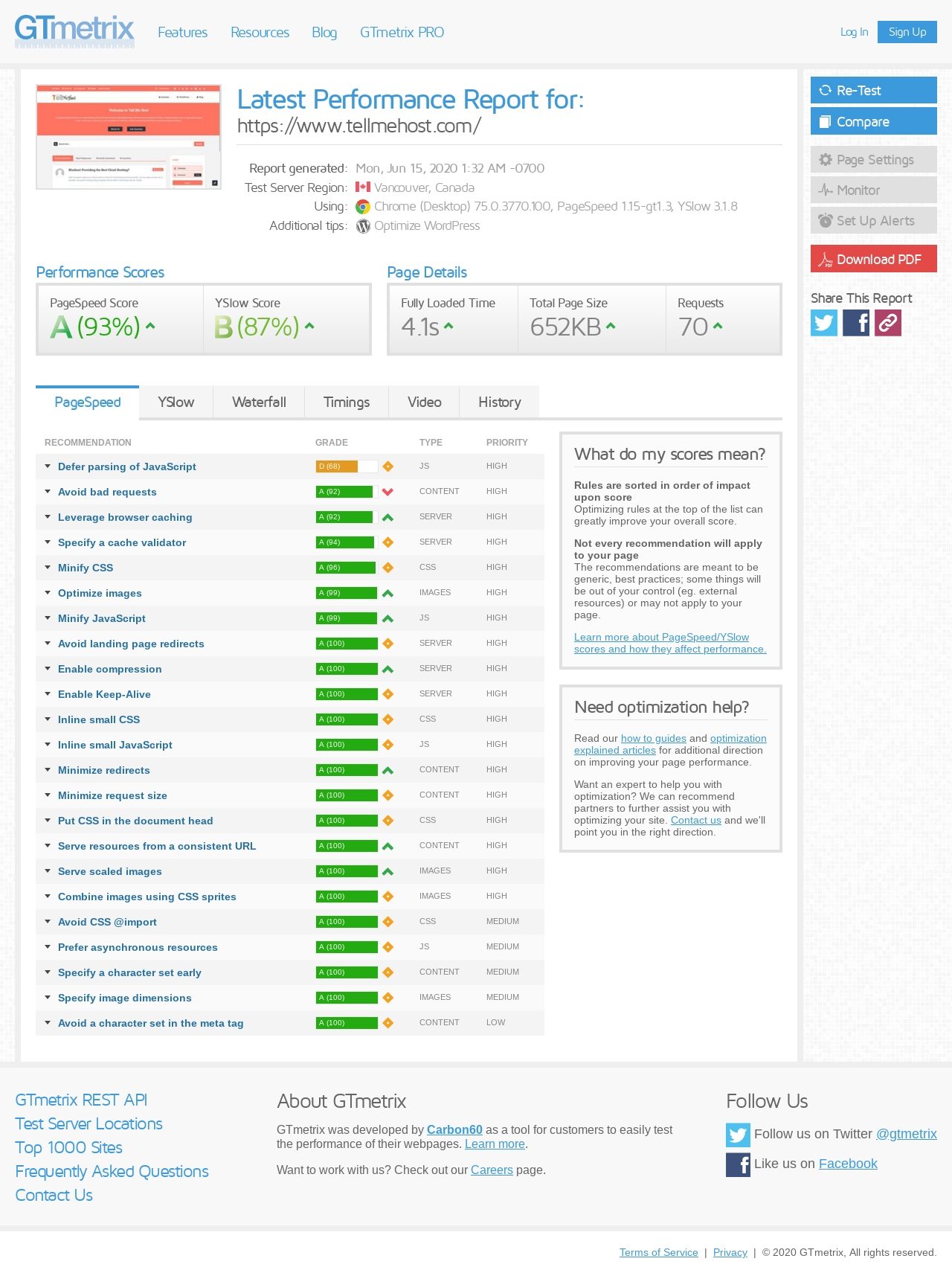Click the Chrome browser icon
Viewport: 952px width, 1273px height.
tap(363, 207)
